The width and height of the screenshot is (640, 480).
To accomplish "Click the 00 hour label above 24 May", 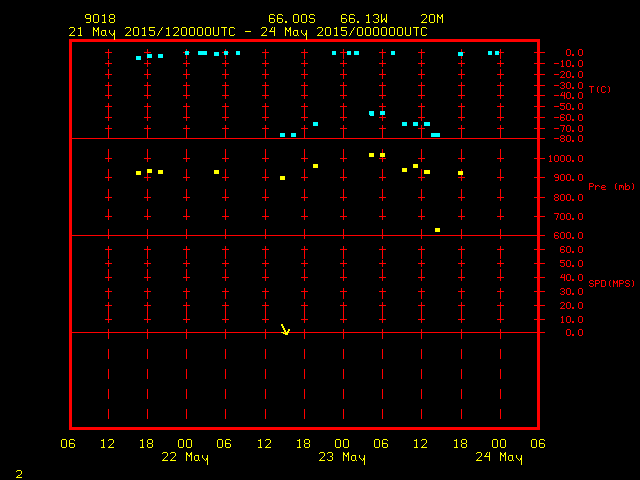I will point(499,444).
